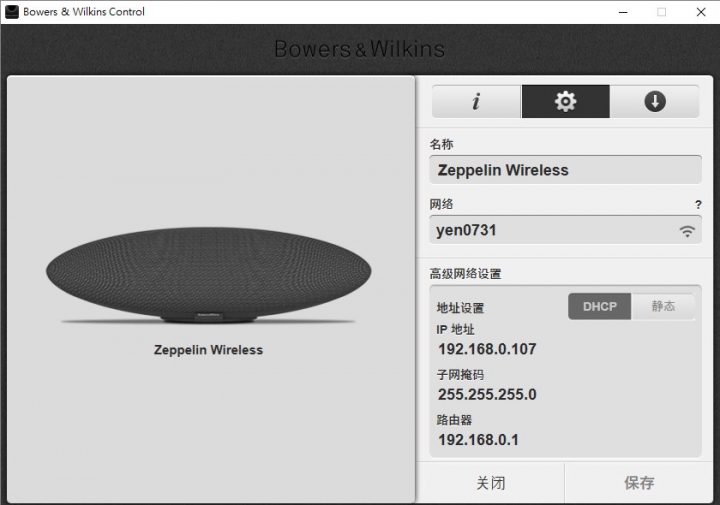Open the firmware download arrow tab
This screenshot has width=720, height=505.
pos(655,101)
